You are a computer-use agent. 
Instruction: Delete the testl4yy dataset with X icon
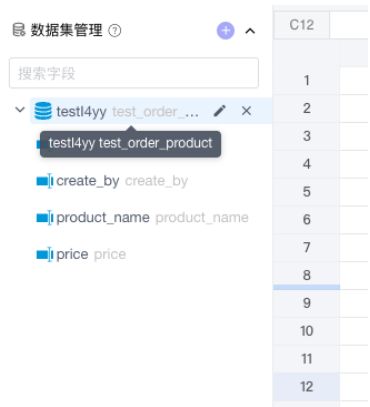click(x=246, y=111)
